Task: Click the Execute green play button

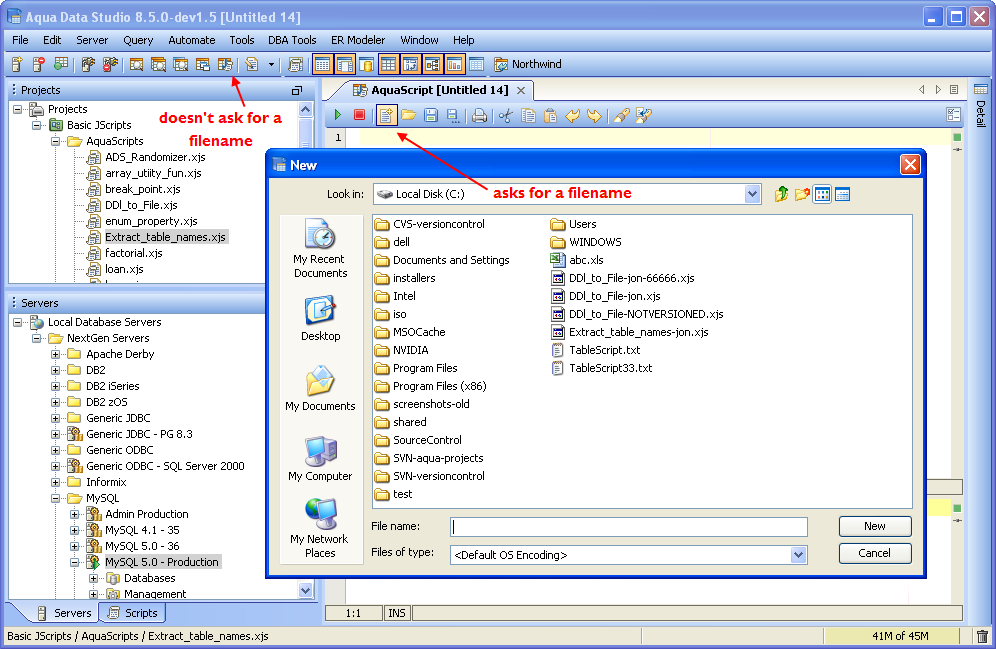Action: point(338,115)
